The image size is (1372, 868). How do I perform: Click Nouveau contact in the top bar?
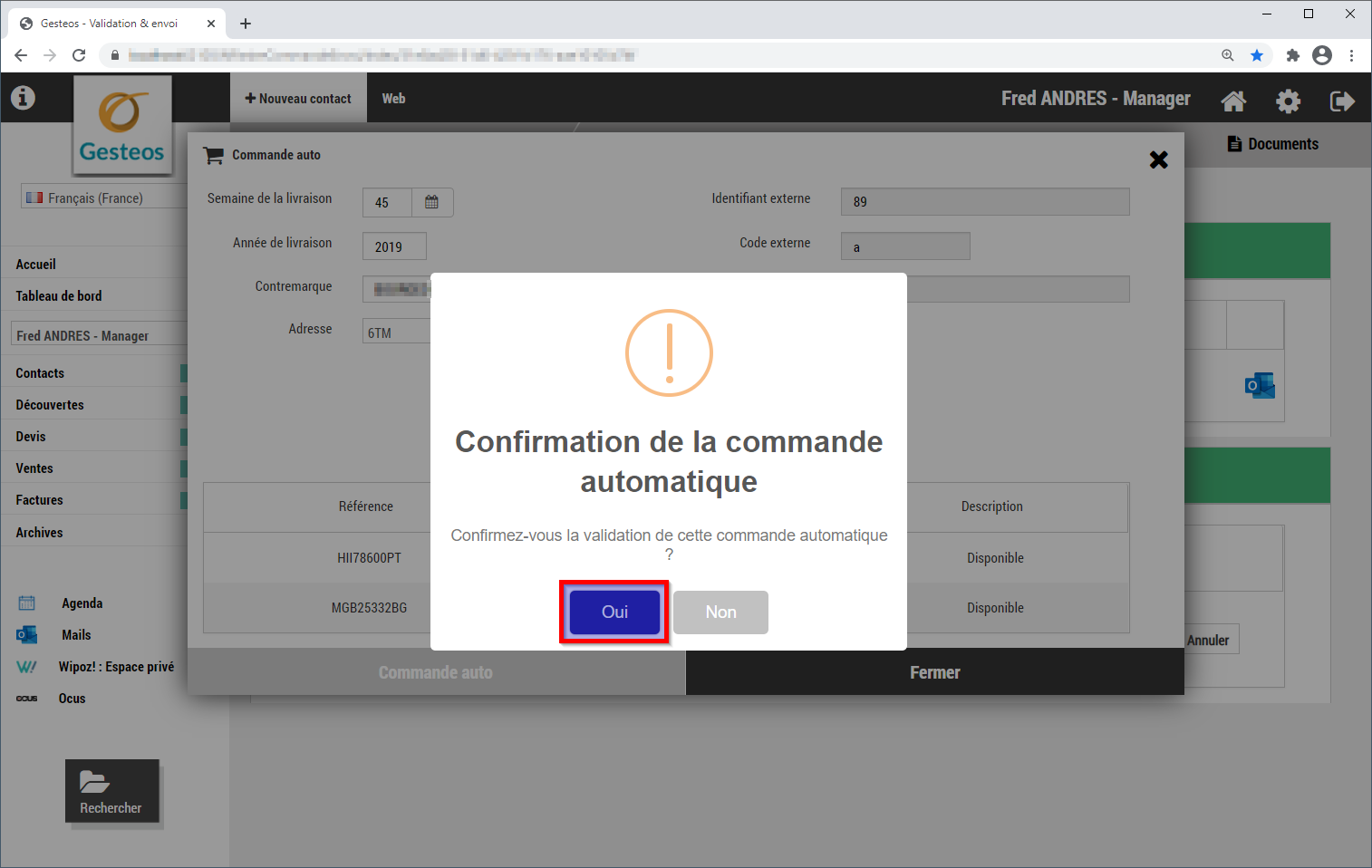pyautogui.click(x=298, y=99)
